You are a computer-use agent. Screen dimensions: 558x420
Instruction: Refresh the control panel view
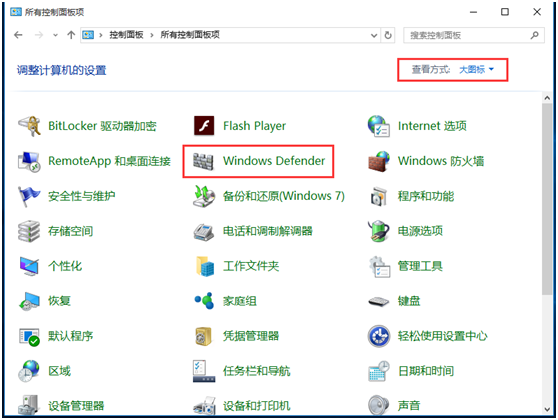pos(388,35)
